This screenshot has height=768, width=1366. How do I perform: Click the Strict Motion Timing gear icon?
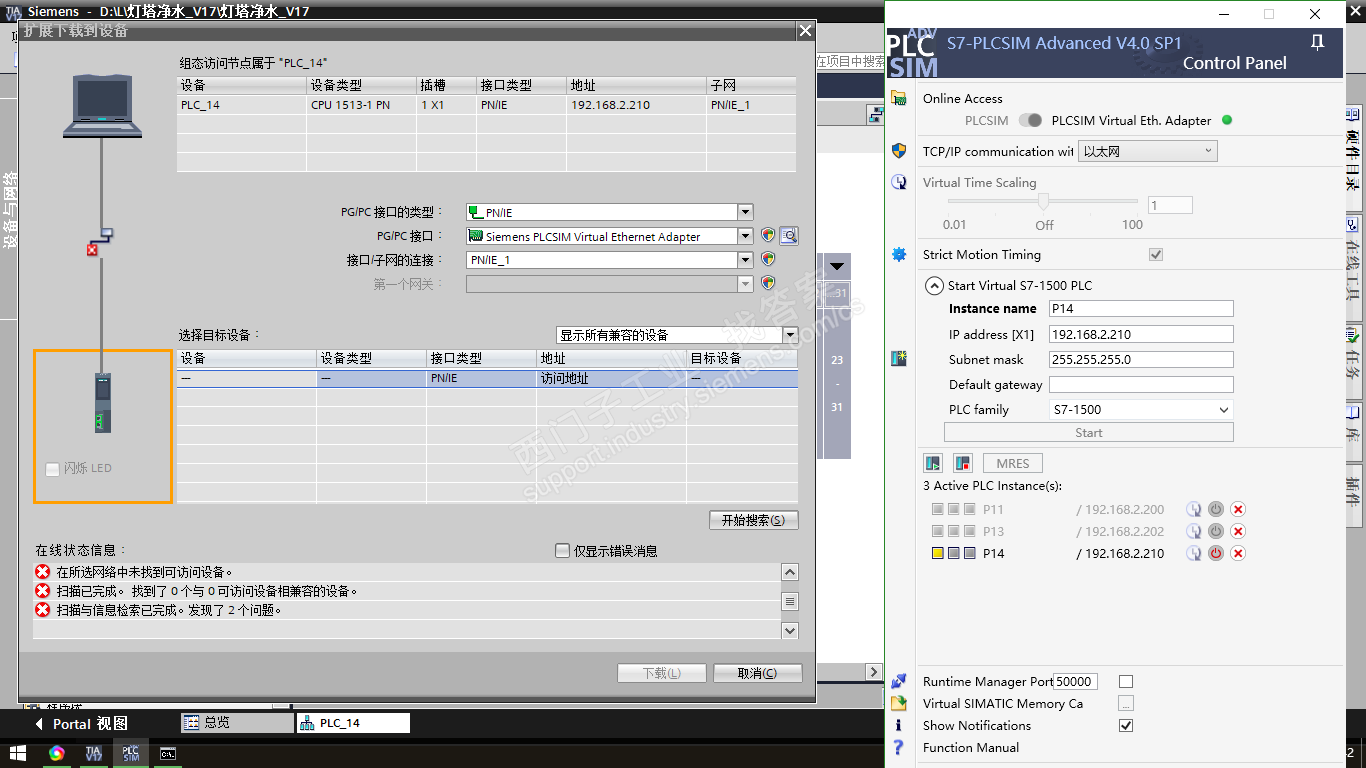click(x=899, y=254)
